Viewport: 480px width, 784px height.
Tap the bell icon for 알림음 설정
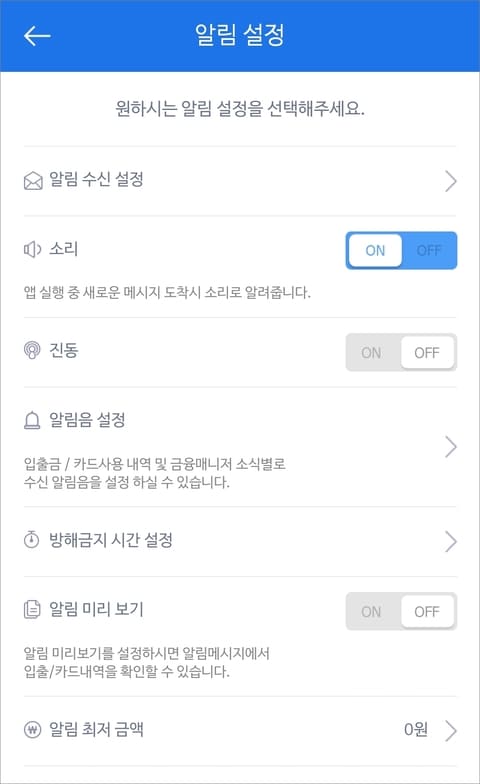pos(32,420)
